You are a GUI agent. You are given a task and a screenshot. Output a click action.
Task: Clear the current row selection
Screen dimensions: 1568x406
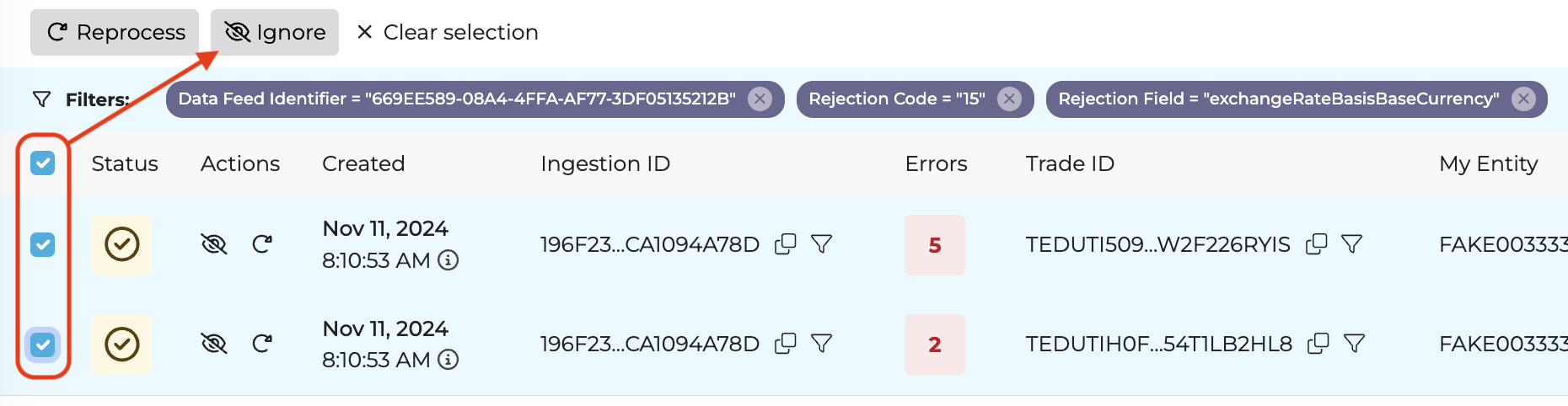[x=448, y=32]
